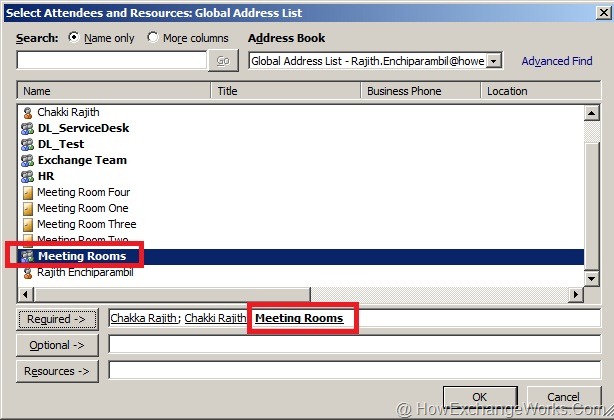Viewport: 614px width, 420px height.
Task: Select More columns search option
Action: (x=153, y=38)
